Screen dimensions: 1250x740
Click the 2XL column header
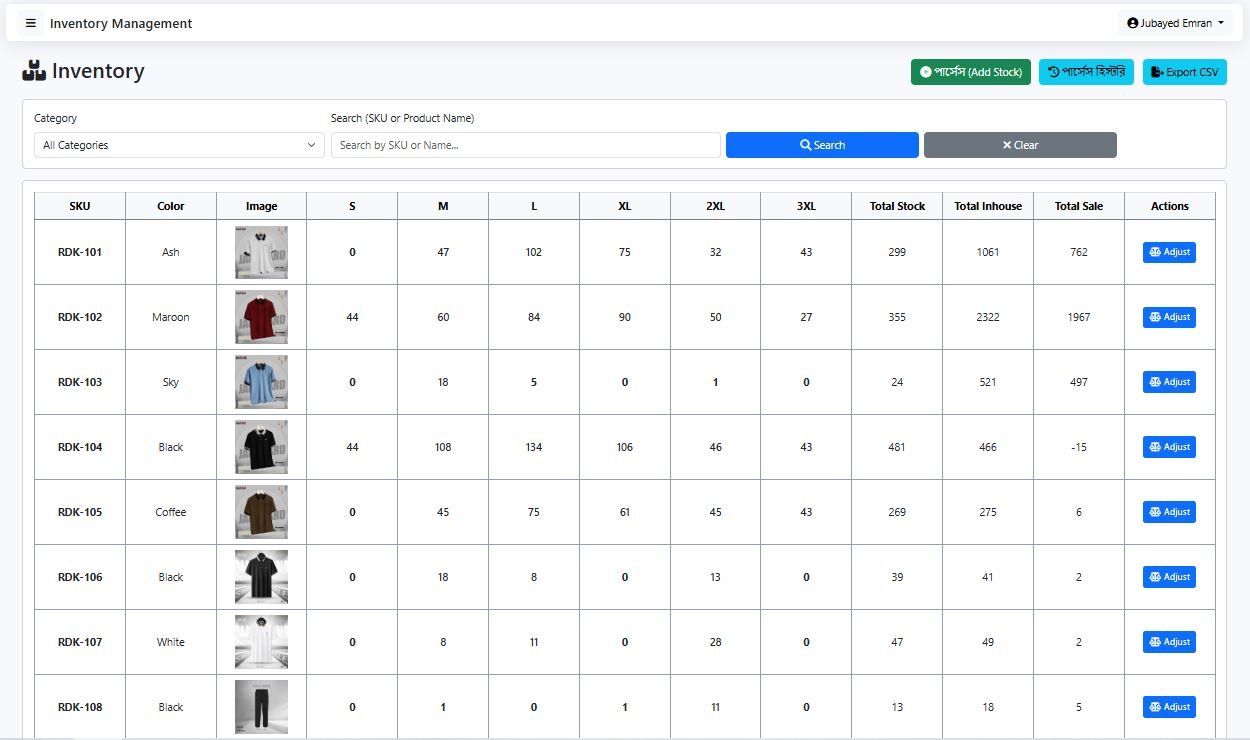pos(715,206)
